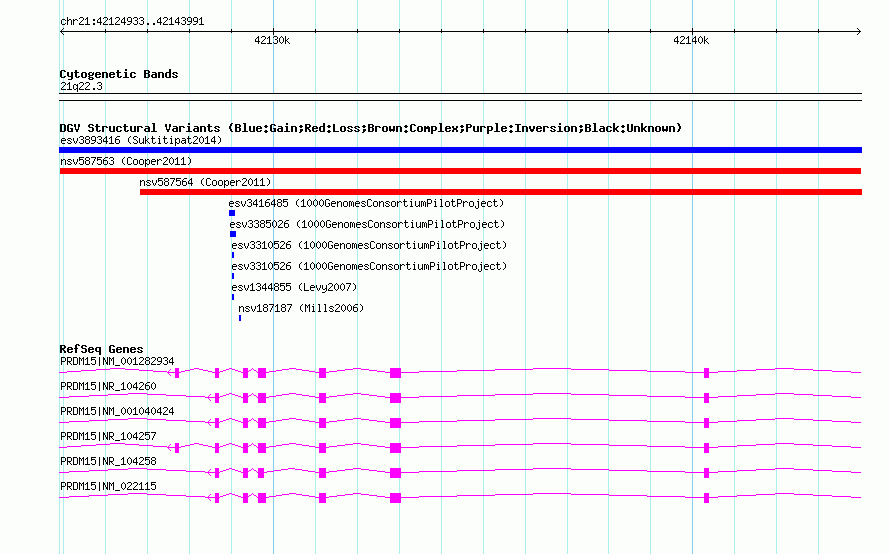This screenshot has width=890, height=554.
Task: Click the left arrow end of the ruler
Action: (62, 32)
